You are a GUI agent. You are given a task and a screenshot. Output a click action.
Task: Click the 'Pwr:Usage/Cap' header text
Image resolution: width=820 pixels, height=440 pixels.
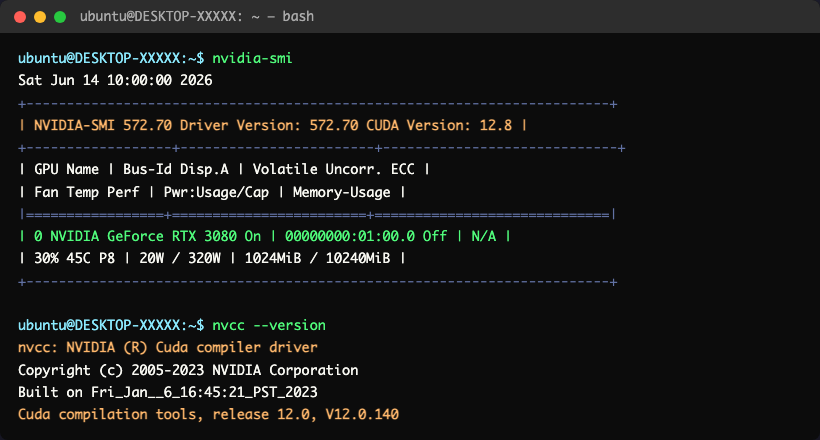[216, 193]
